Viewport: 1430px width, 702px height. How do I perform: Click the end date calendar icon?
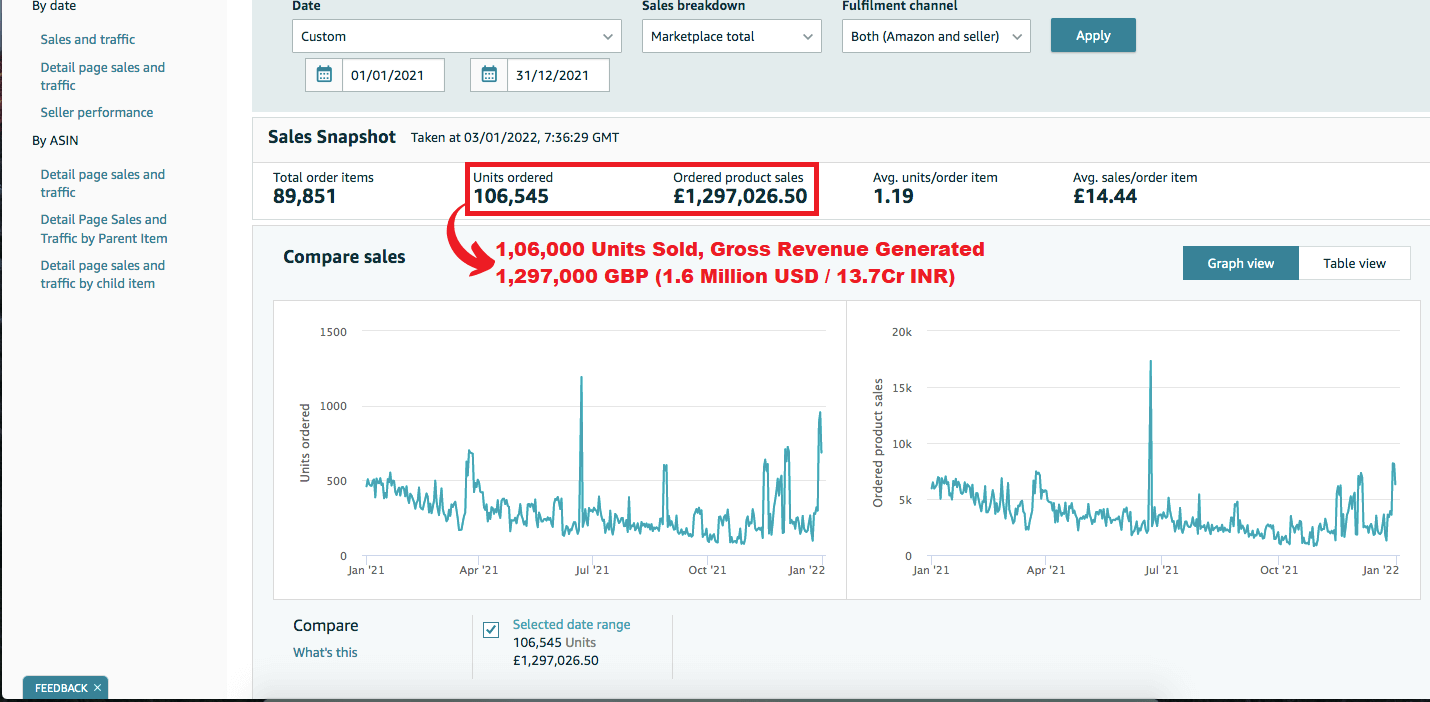[x=489, y=74]
